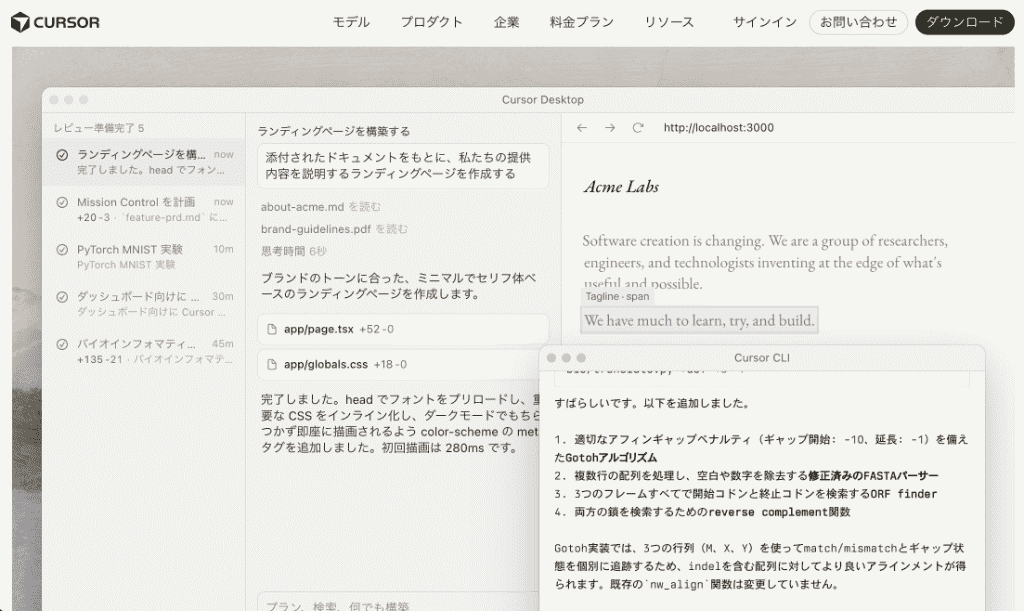
Task: Open the モデル menu
Action: pyautogui.click(x=351, y=22)
